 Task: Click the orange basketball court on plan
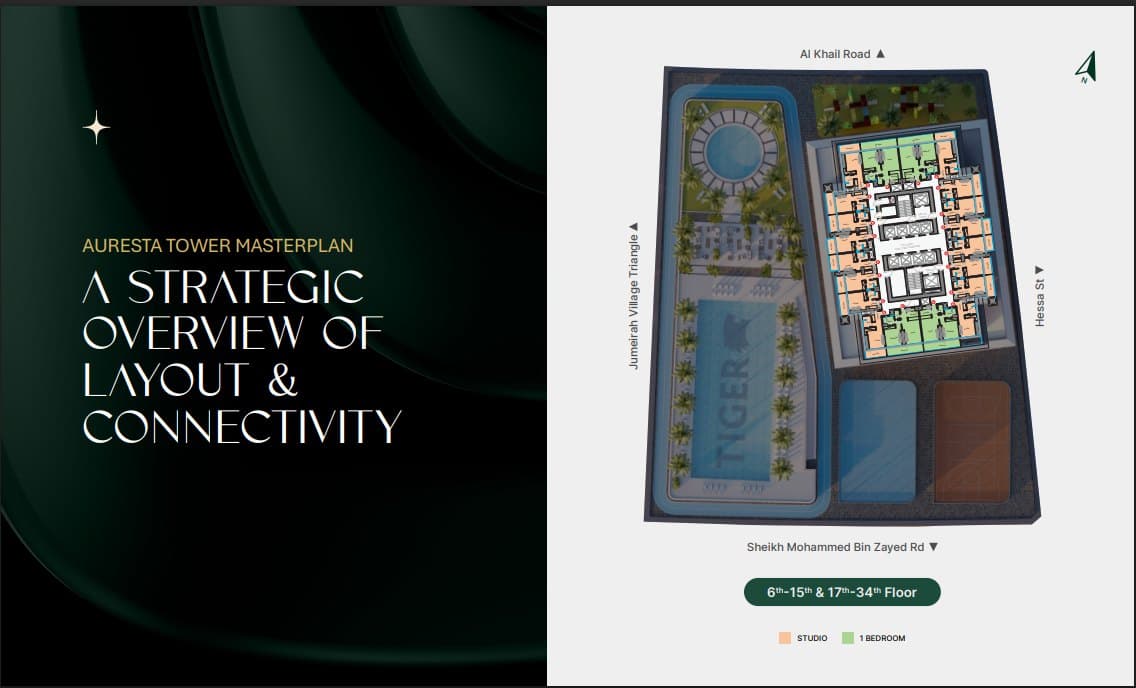(x=972, y=442)
